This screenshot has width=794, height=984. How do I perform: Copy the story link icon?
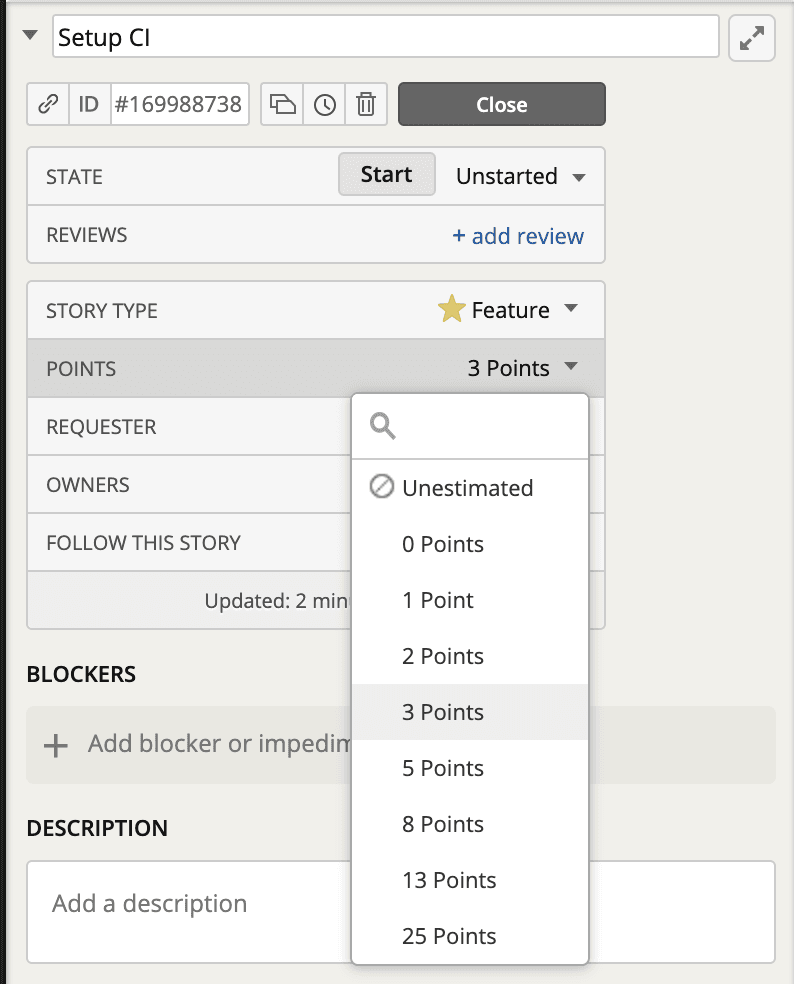[x=48, y=104]
